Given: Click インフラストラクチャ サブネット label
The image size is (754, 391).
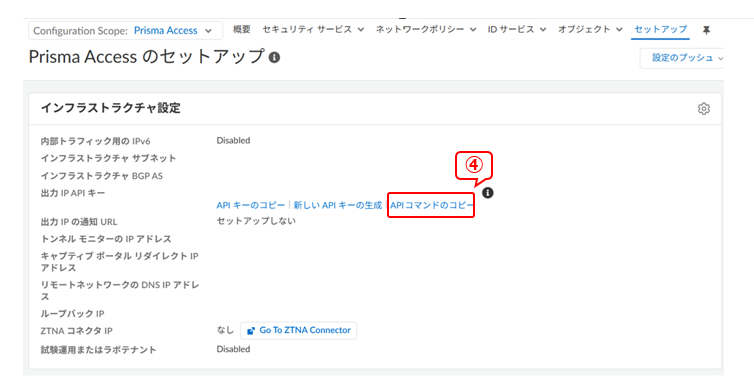Looking at the screenshot, I should (x=108, y=158).
